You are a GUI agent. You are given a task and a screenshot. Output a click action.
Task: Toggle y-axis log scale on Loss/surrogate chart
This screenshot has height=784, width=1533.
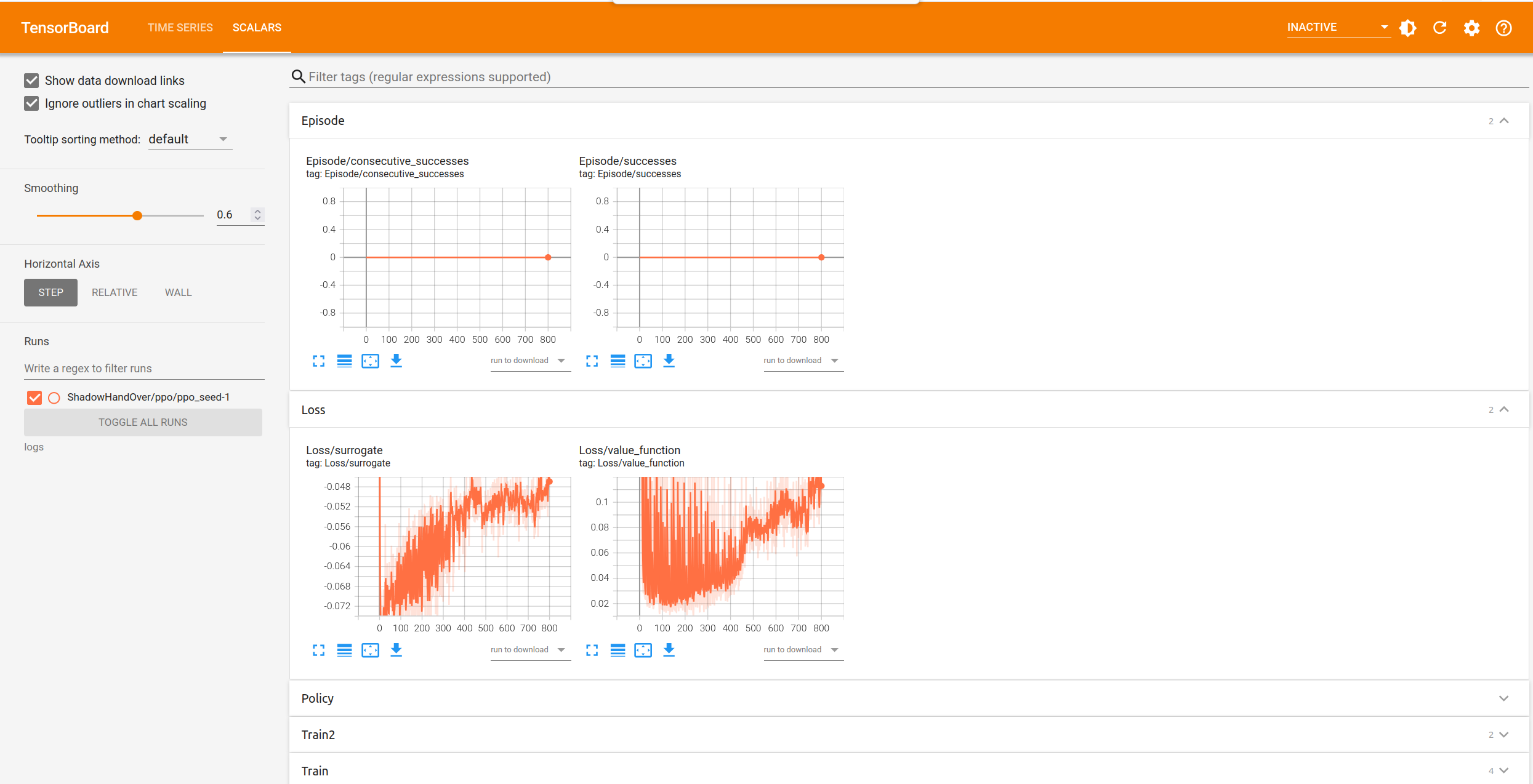[344, 650]
